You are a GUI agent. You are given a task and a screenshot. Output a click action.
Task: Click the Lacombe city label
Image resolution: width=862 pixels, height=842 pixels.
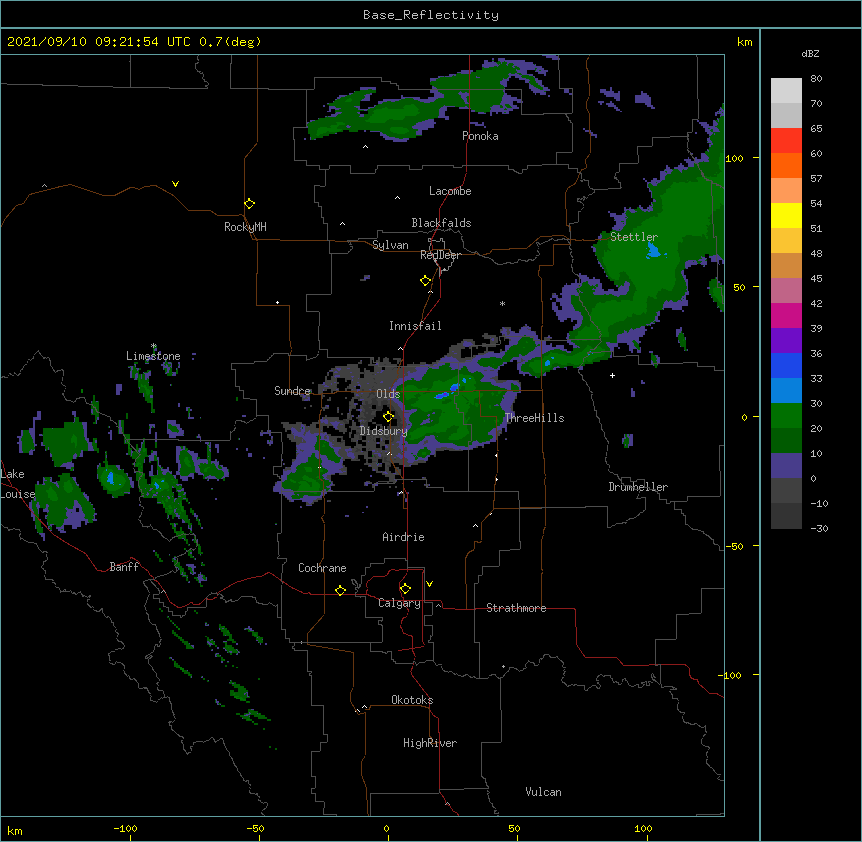tap(450, 191)
